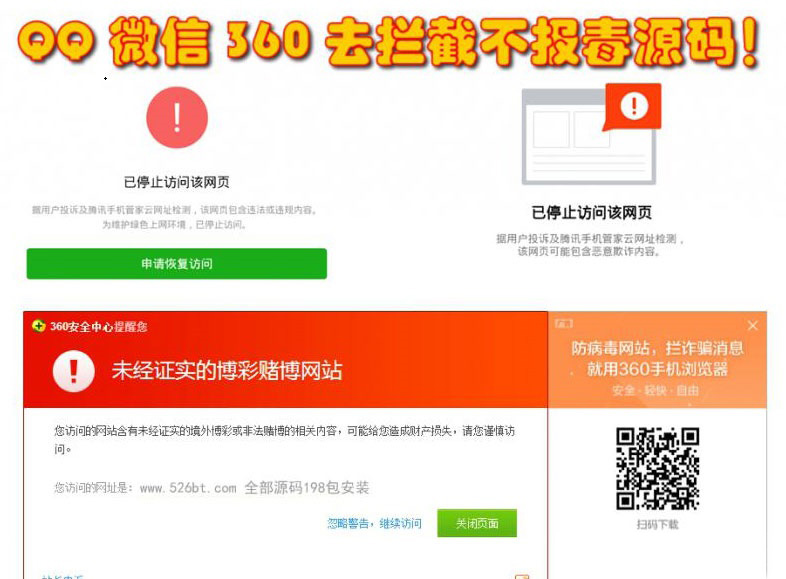Click the 360安全中心提醒您 title text
This screenshot has width=786, height=579.
tap(99, 326)
